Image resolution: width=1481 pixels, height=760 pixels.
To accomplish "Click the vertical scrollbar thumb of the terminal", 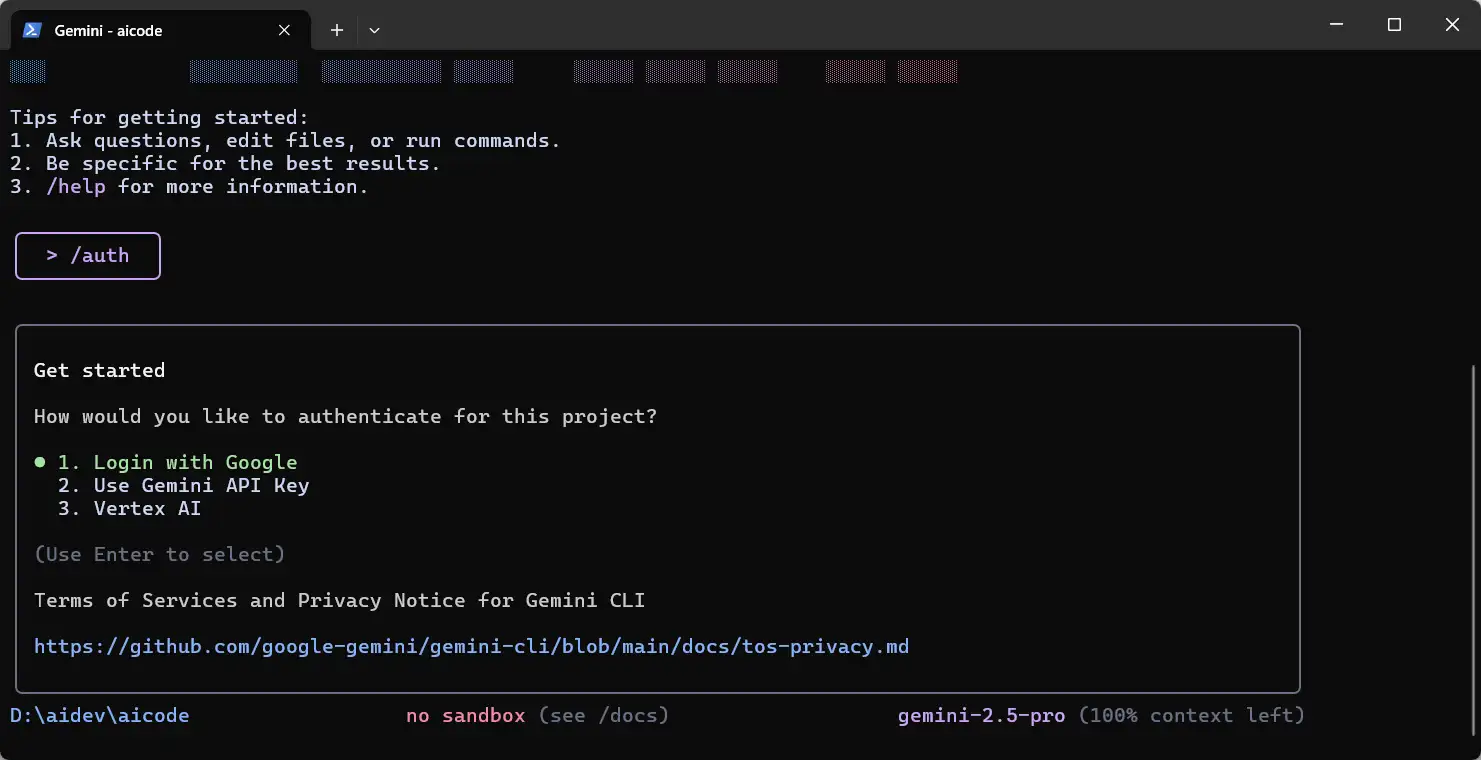I will click(1474, 550).
